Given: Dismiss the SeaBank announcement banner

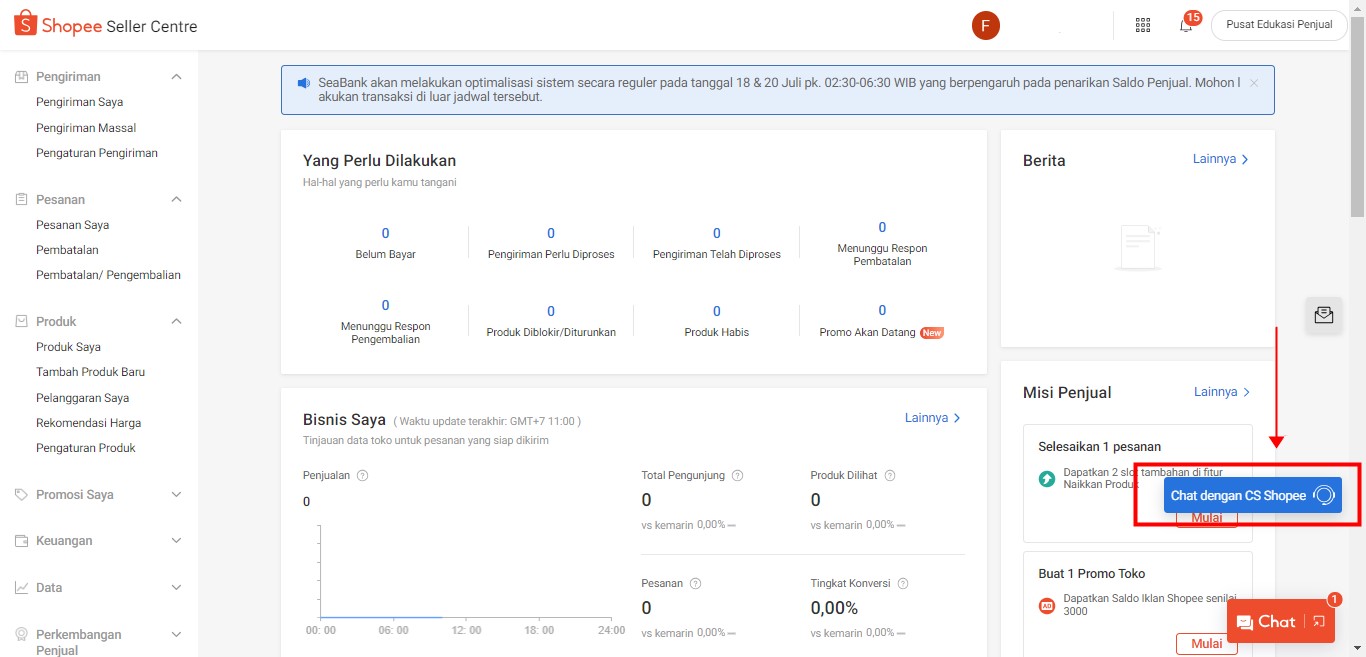Looking at the screenshot, I should tap(1254, 83).
